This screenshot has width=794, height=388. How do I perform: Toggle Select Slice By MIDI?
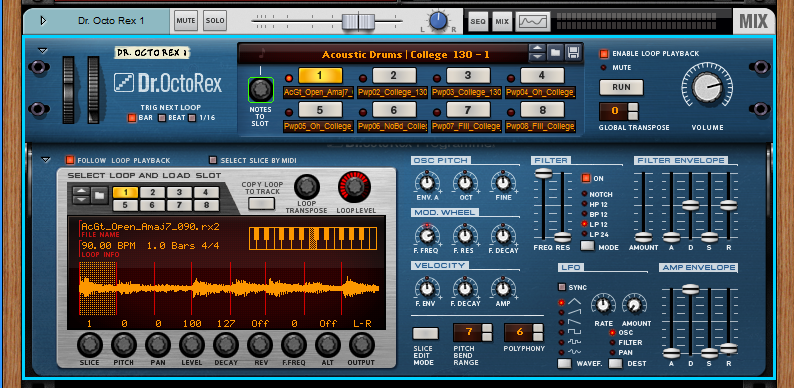(x=213, y=161)
